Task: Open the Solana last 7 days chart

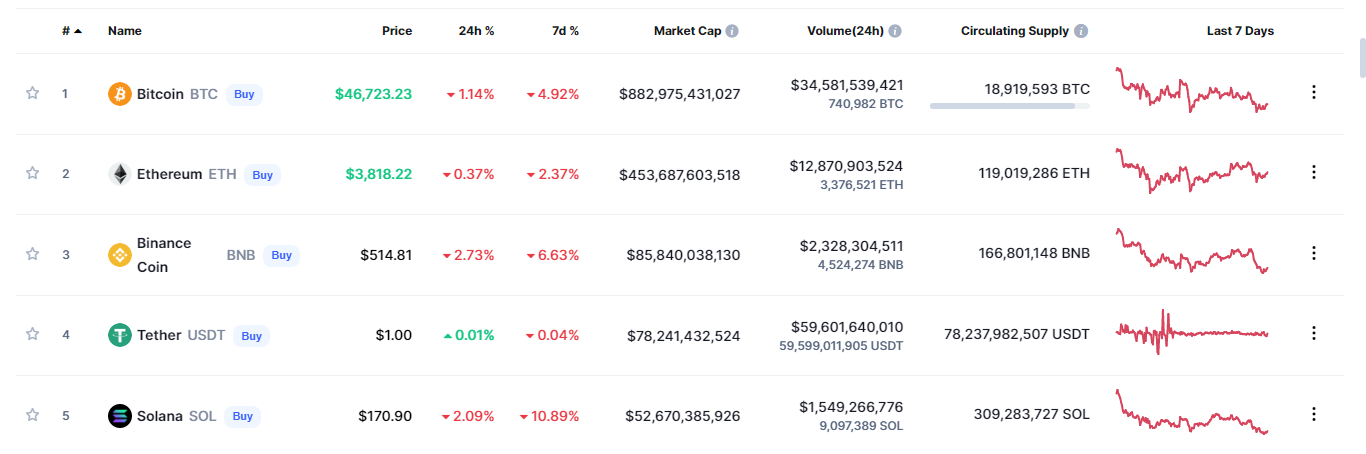Action: [x=1192, y=412]
